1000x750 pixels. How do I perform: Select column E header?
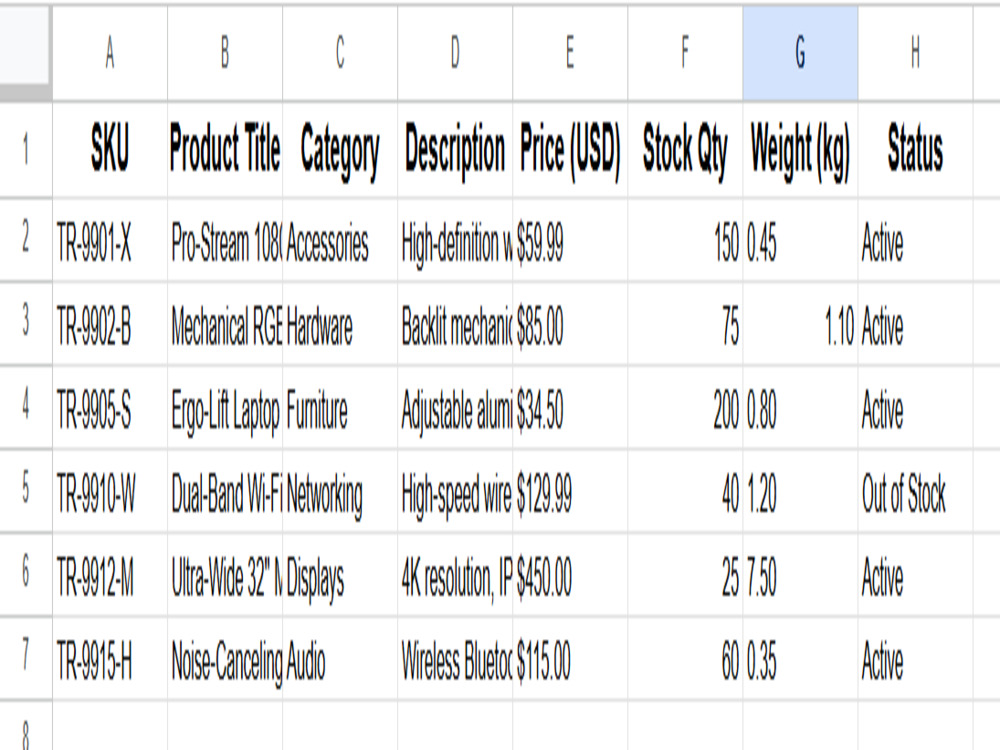570,52
